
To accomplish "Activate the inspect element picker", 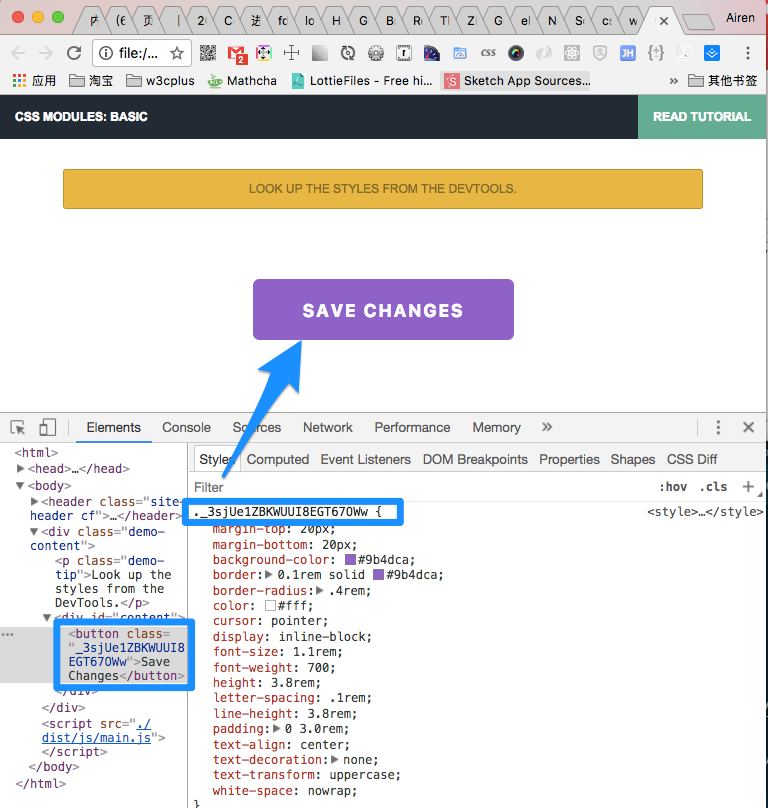I will coord(18,428).
